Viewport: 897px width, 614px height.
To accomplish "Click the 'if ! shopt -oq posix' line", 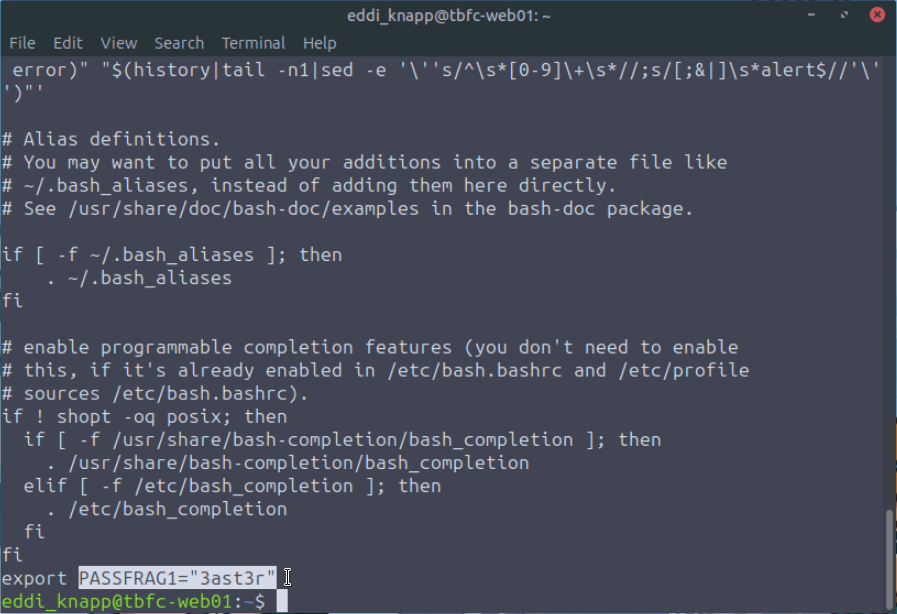I will (144, 416).
